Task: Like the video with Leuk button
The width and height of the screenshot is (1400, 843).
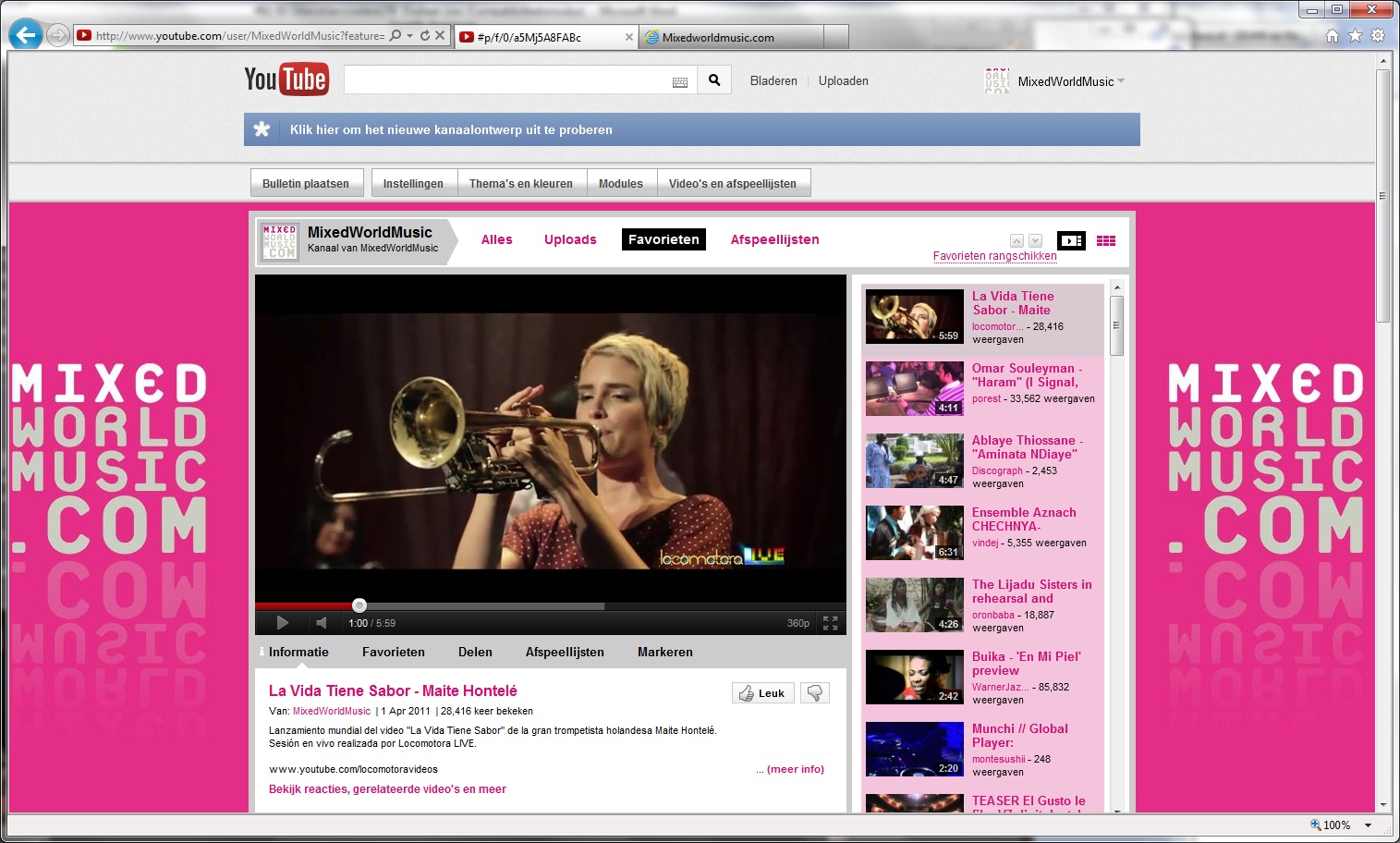Action: (762, 693)
